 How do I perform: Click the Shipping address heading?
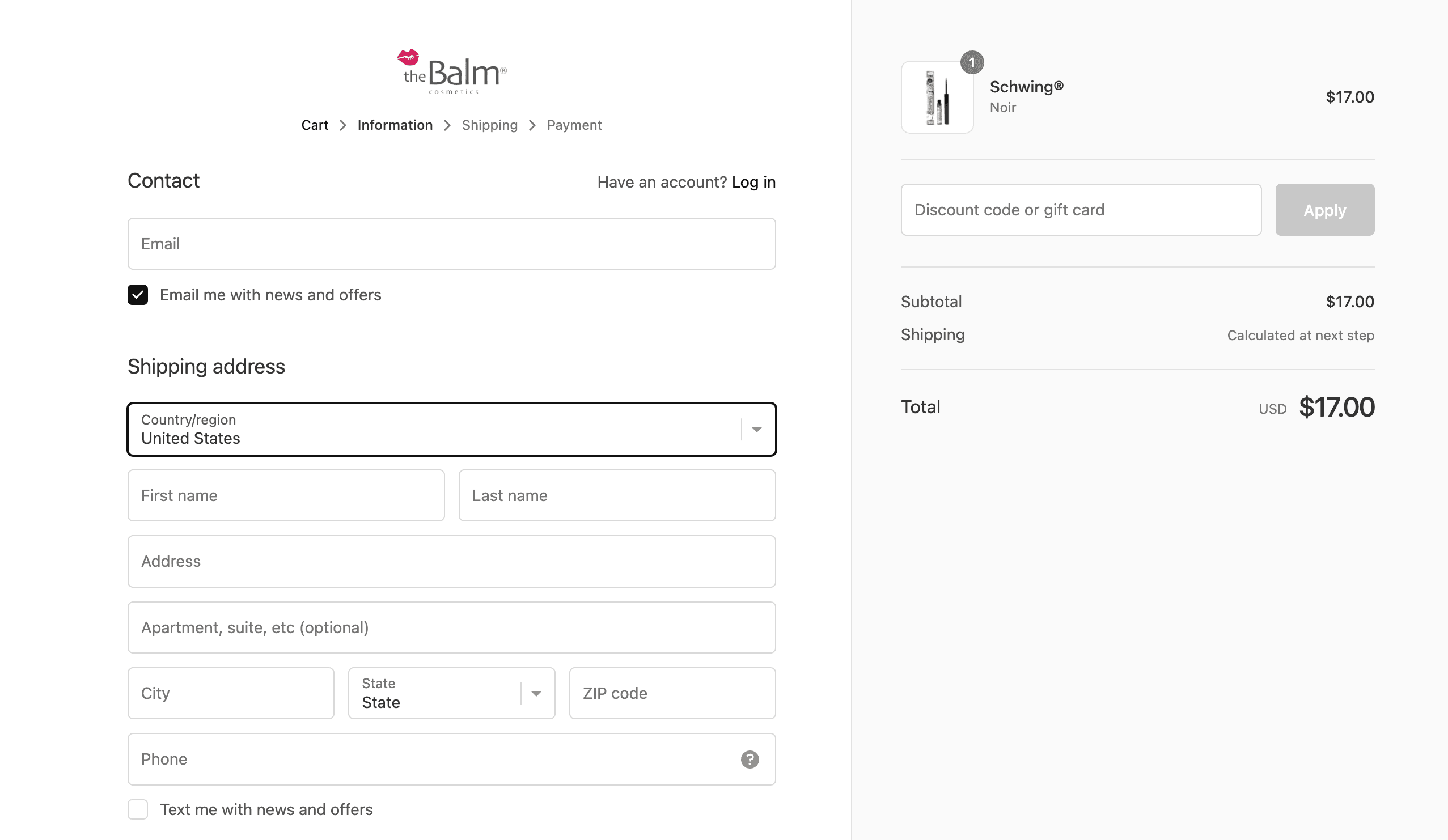[x=206, y=367]
